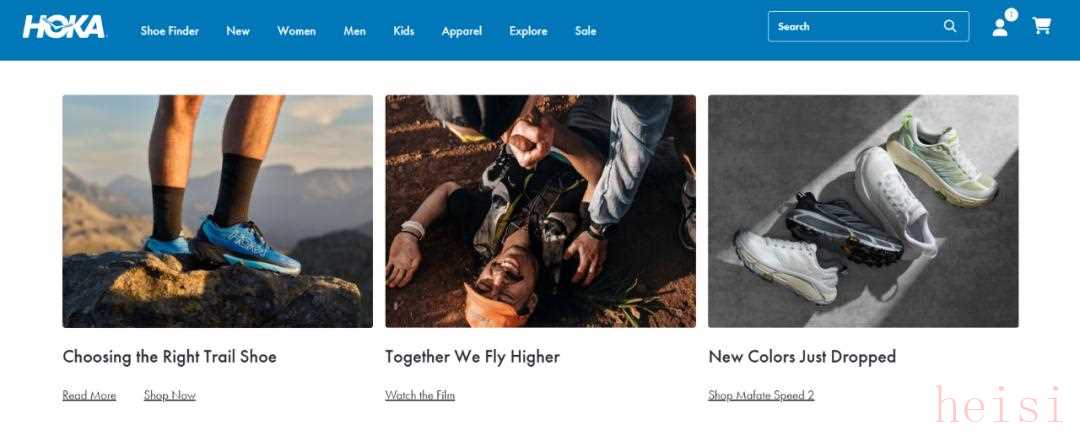Click the Read More link

tap(89, 395)
